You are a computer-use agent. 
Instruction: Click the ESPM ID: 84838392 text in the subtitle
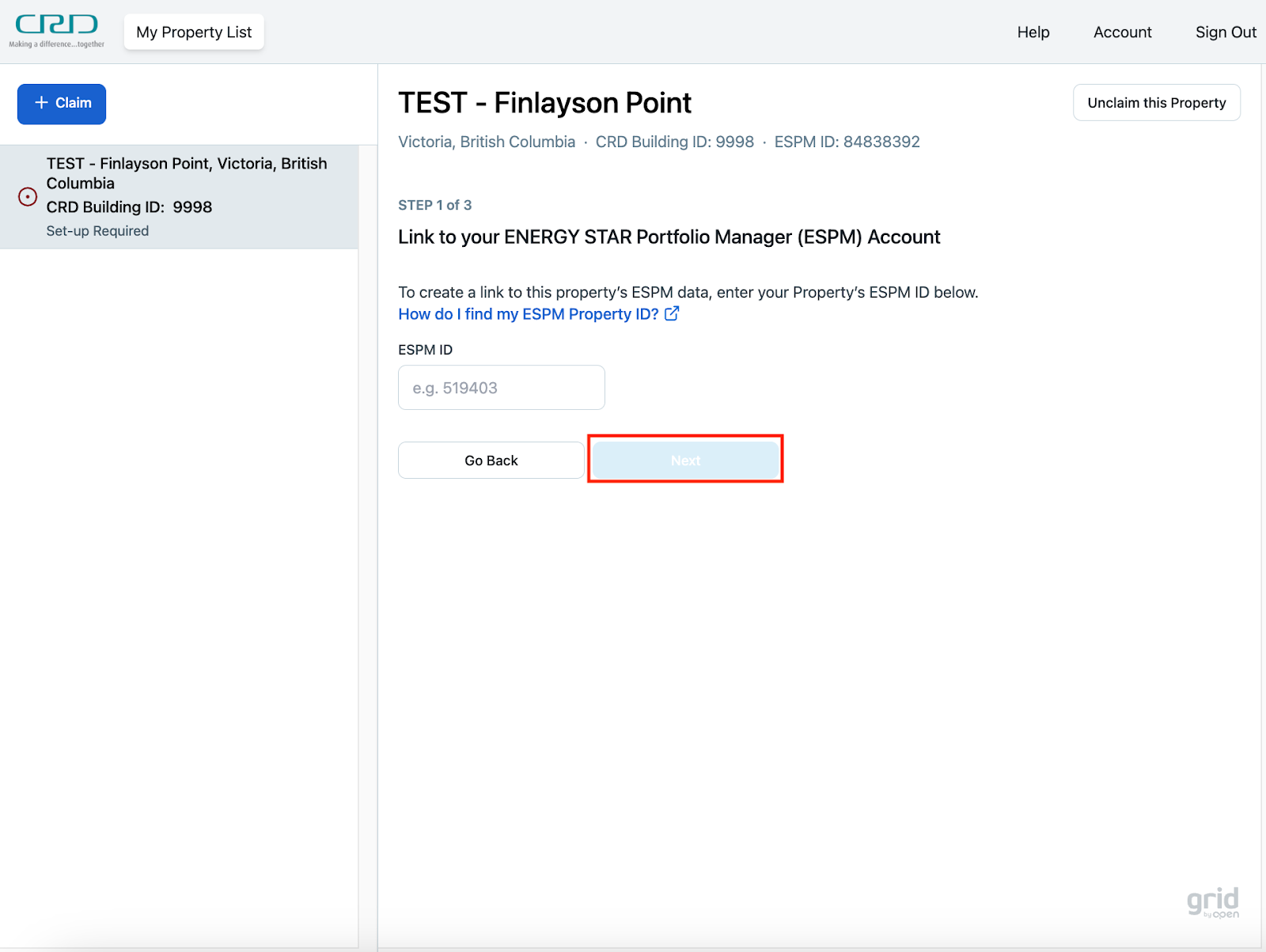(x=847, y=142)
